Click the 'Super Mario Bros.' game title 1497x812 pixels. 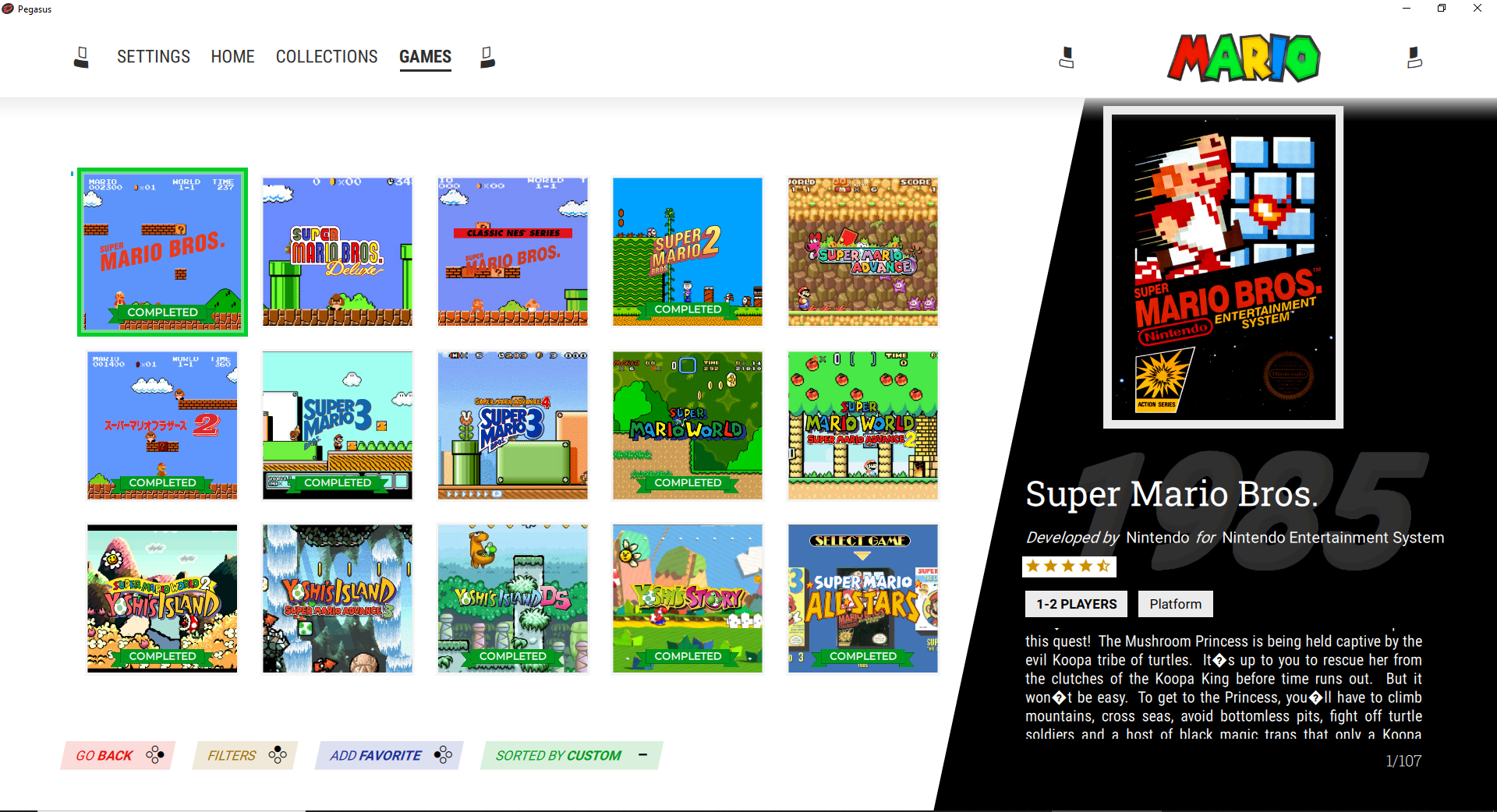[1171, 494]
